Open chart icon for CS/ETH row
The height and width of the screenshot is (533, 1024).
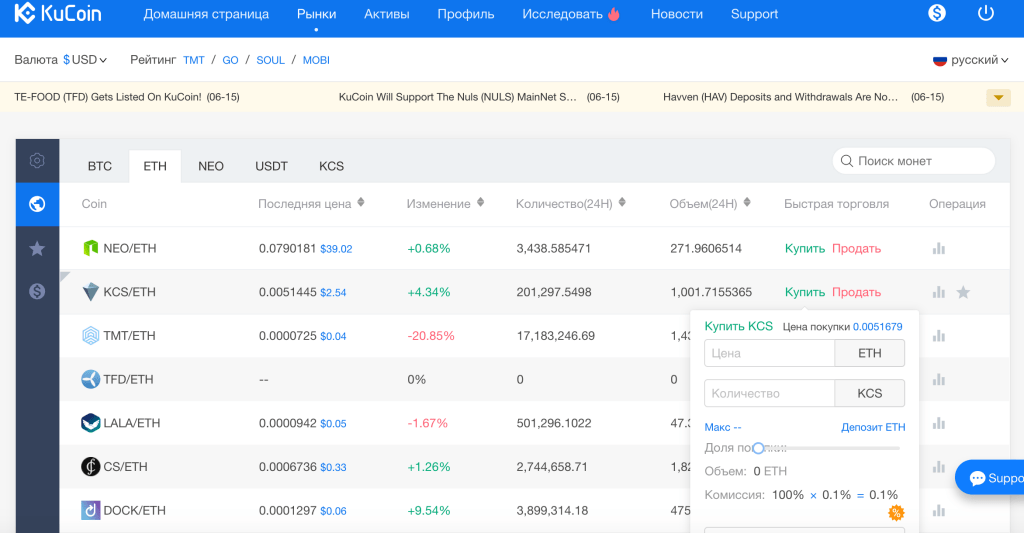tap(939, 467)
